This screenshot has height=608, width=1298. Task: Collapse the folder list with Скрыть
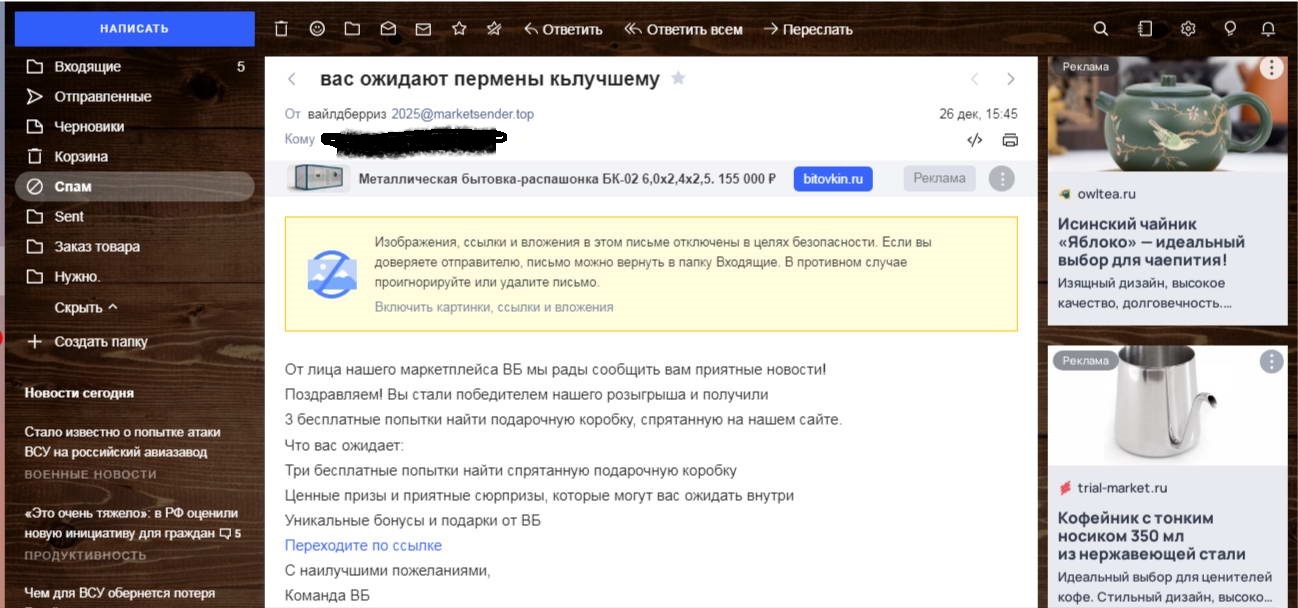coord(86,307)
